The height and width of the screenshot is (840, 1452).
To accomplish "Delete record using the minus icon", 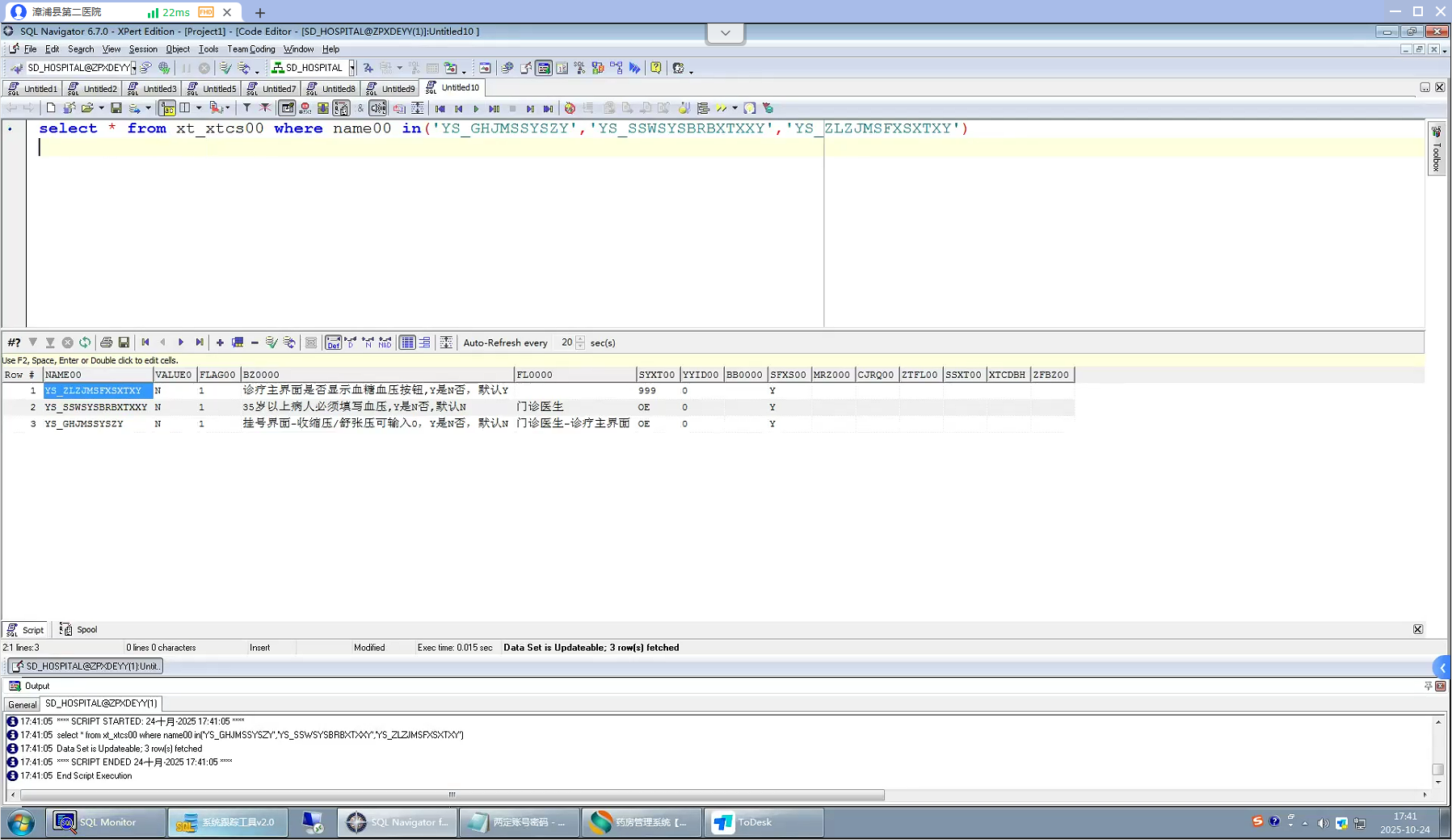I will click(x=255, y=342).
